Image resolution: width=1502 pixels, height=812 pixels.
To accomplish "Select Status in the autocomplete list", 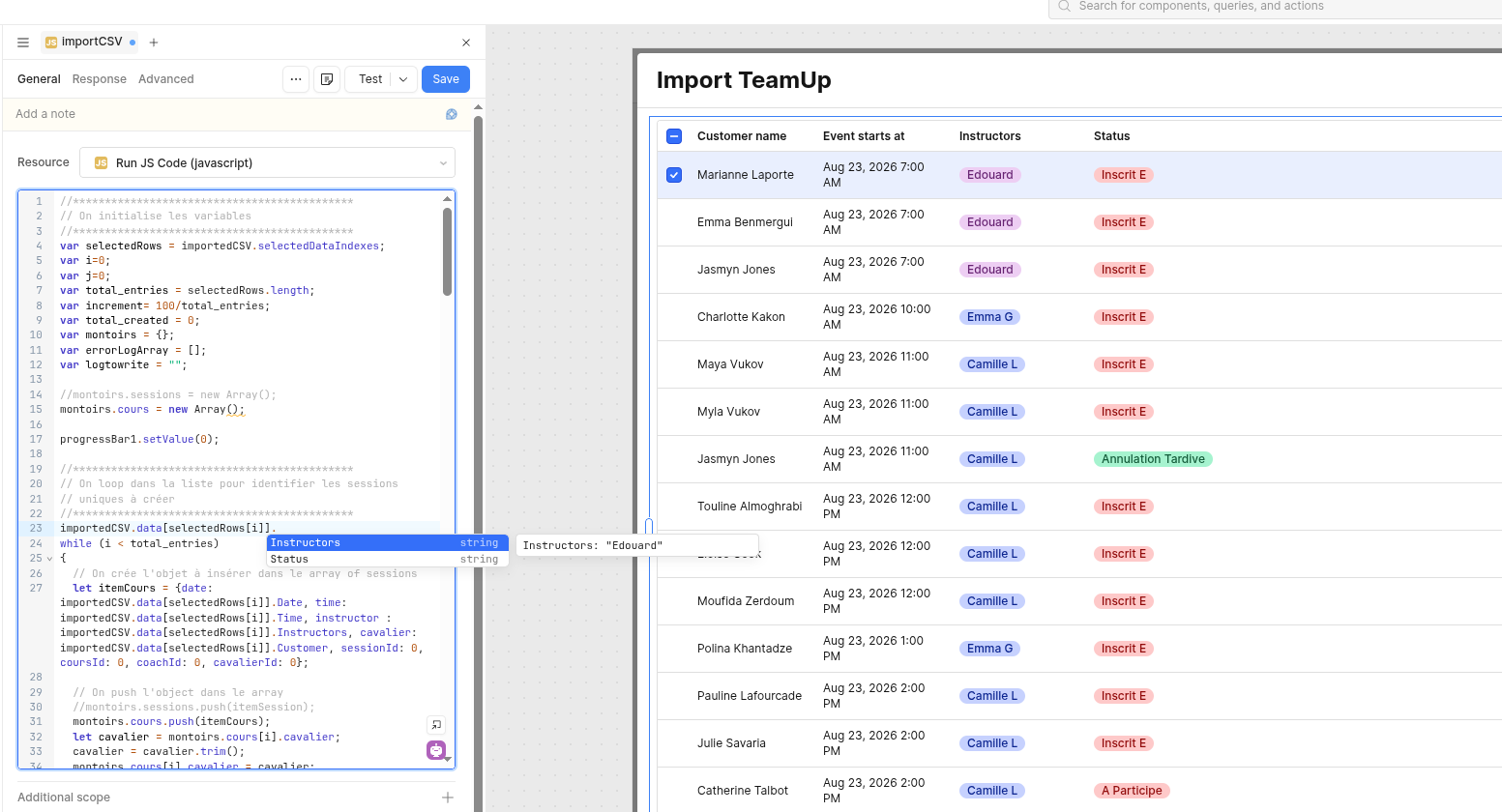I will point(387,559).
